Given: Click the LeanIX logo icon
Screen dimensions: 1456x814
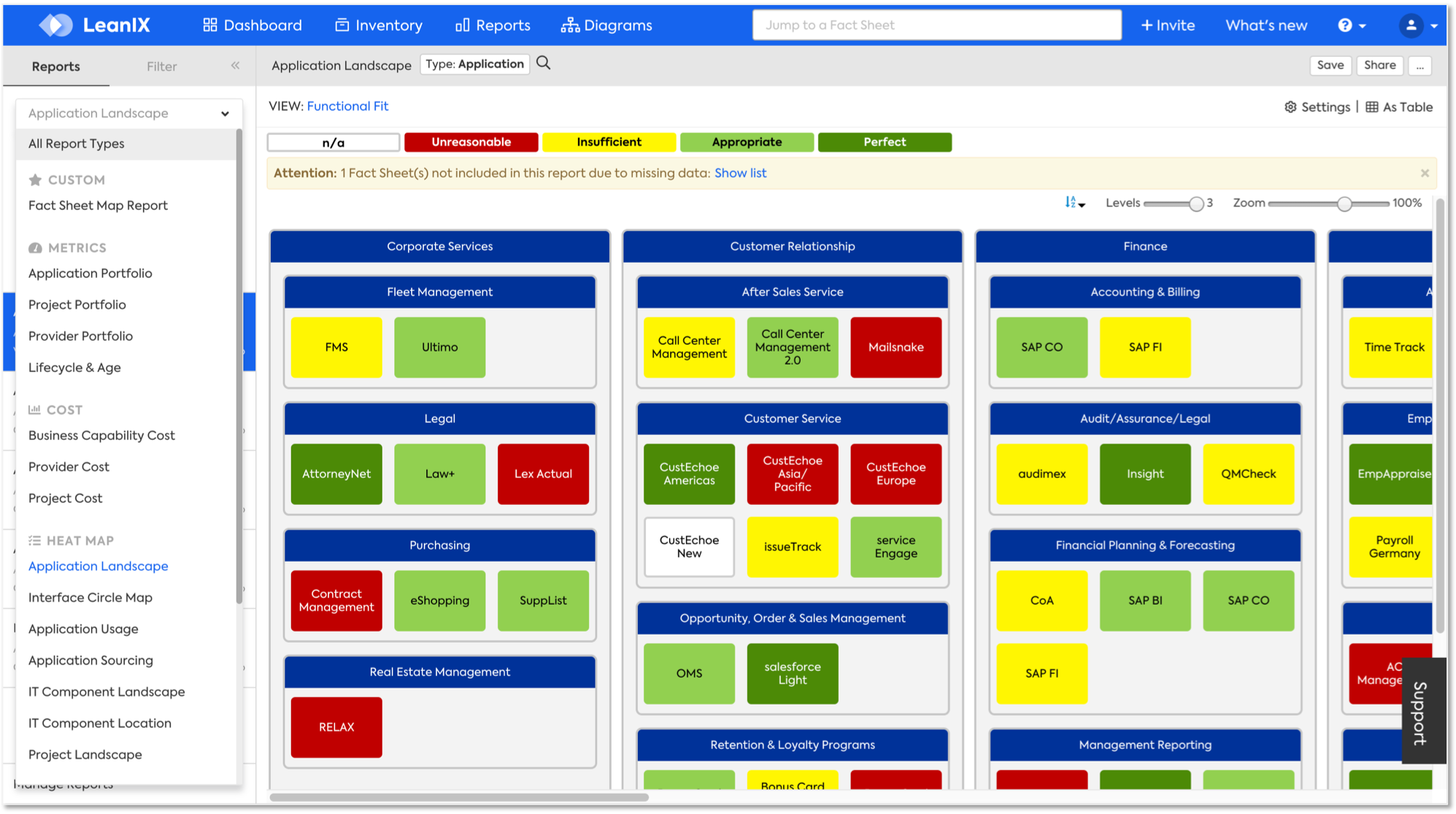Looking at the screenshot, I should click(x=56, y=25).
